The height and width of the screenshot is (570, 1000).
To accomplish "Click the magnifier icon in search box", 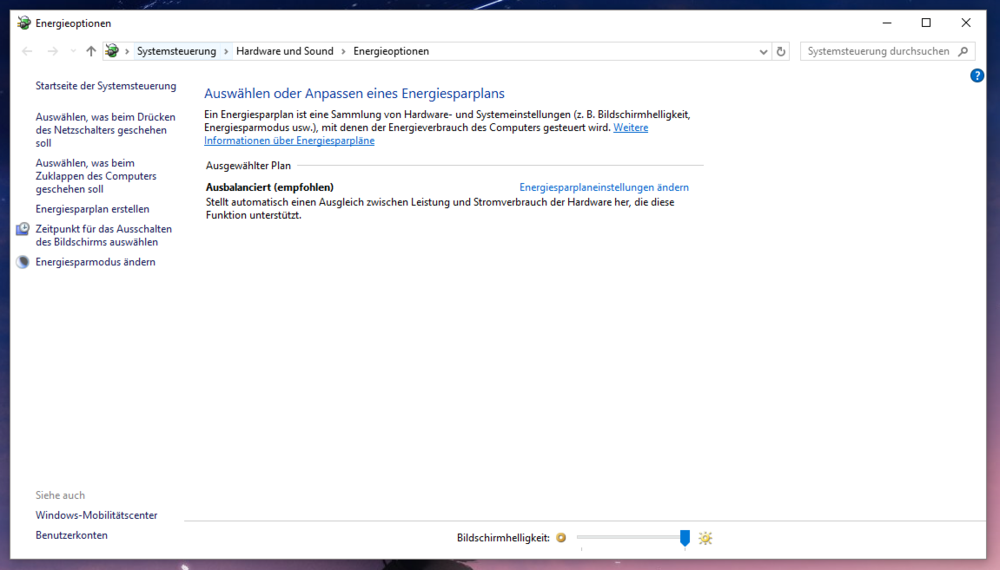I will click(963, 51).
